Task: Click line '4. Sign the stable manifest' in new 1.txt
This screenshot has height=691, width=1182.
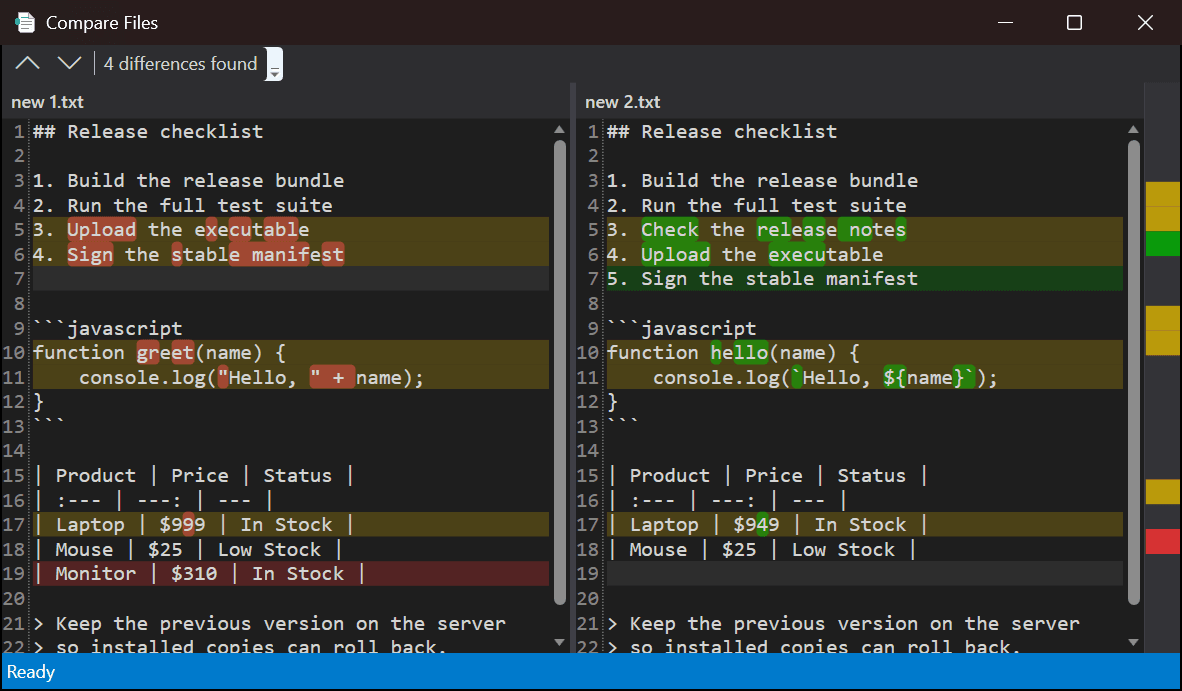Action: [291, 255]
